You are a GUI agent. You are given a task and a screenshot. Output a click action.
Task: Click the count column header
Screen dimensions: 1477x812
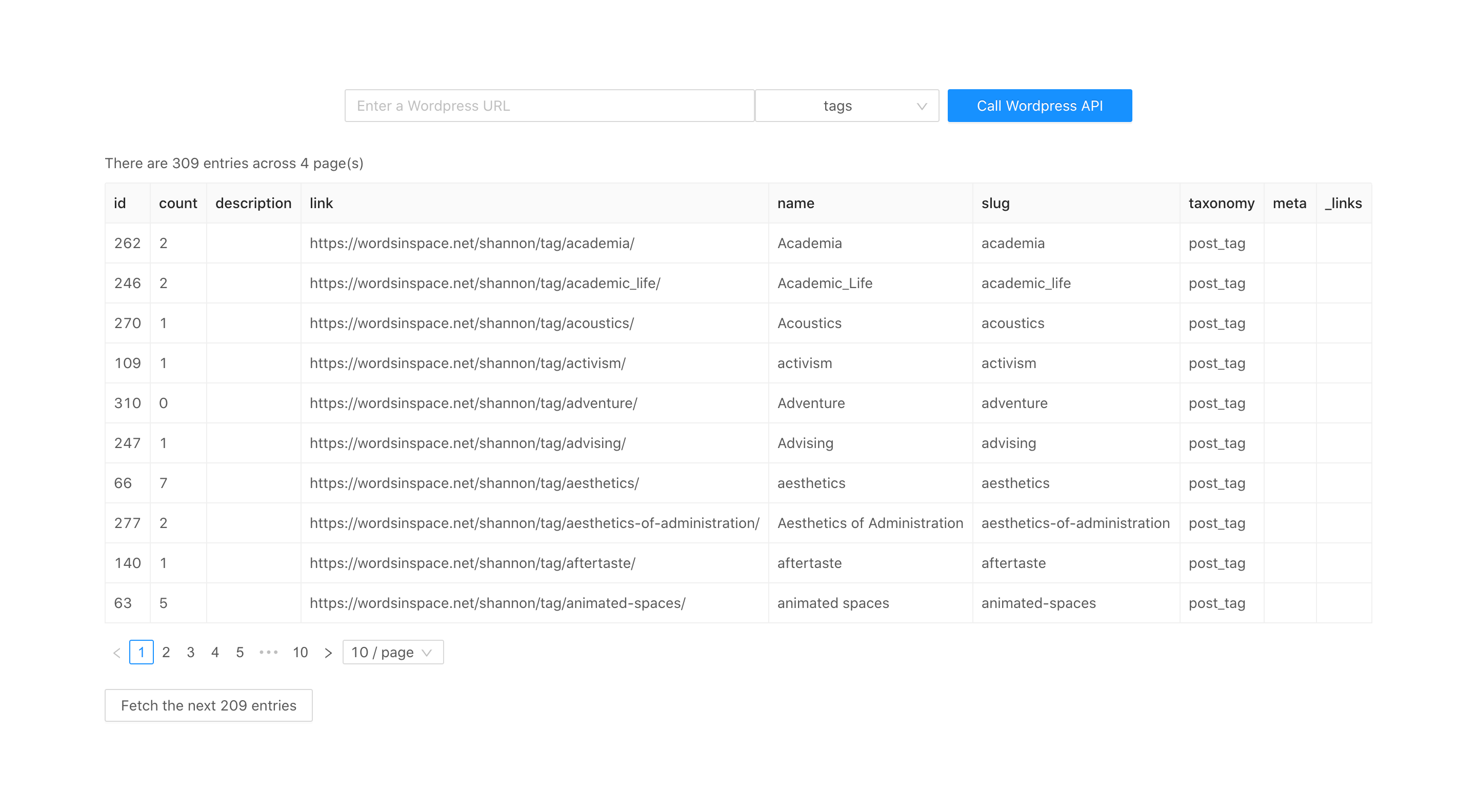(178, 204)
